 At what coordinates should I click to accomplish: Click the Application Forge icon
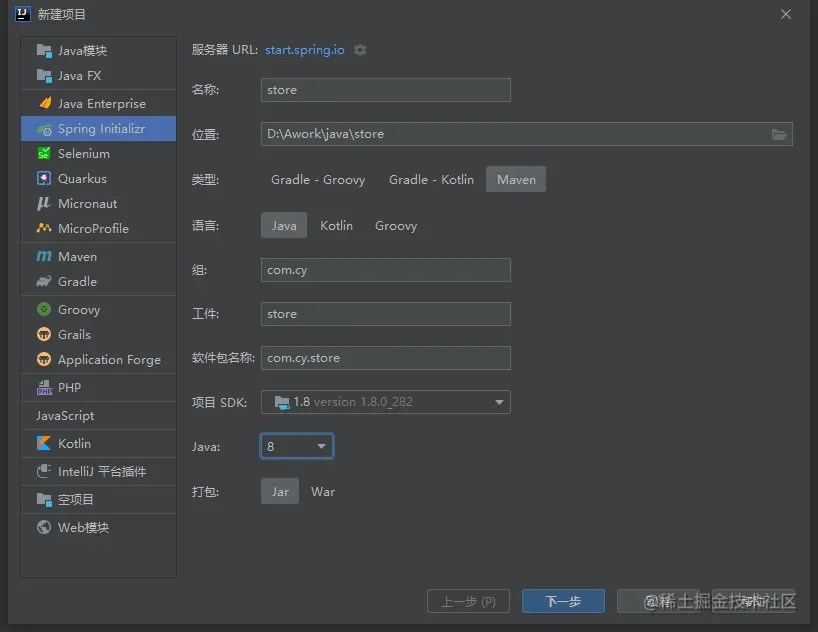[44, 359]
